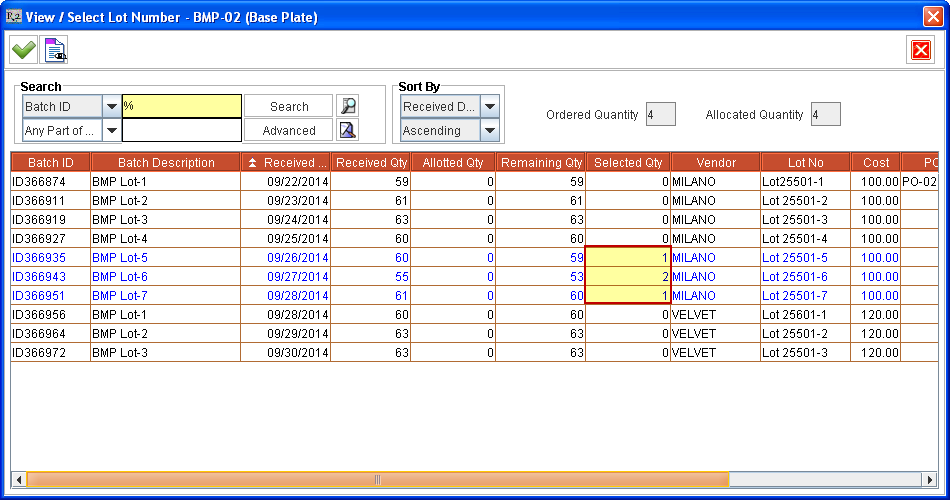This screenshot has height=500, width=950.
Task: Open the Ascending sort order dropdown
Action: coord(490,130)
